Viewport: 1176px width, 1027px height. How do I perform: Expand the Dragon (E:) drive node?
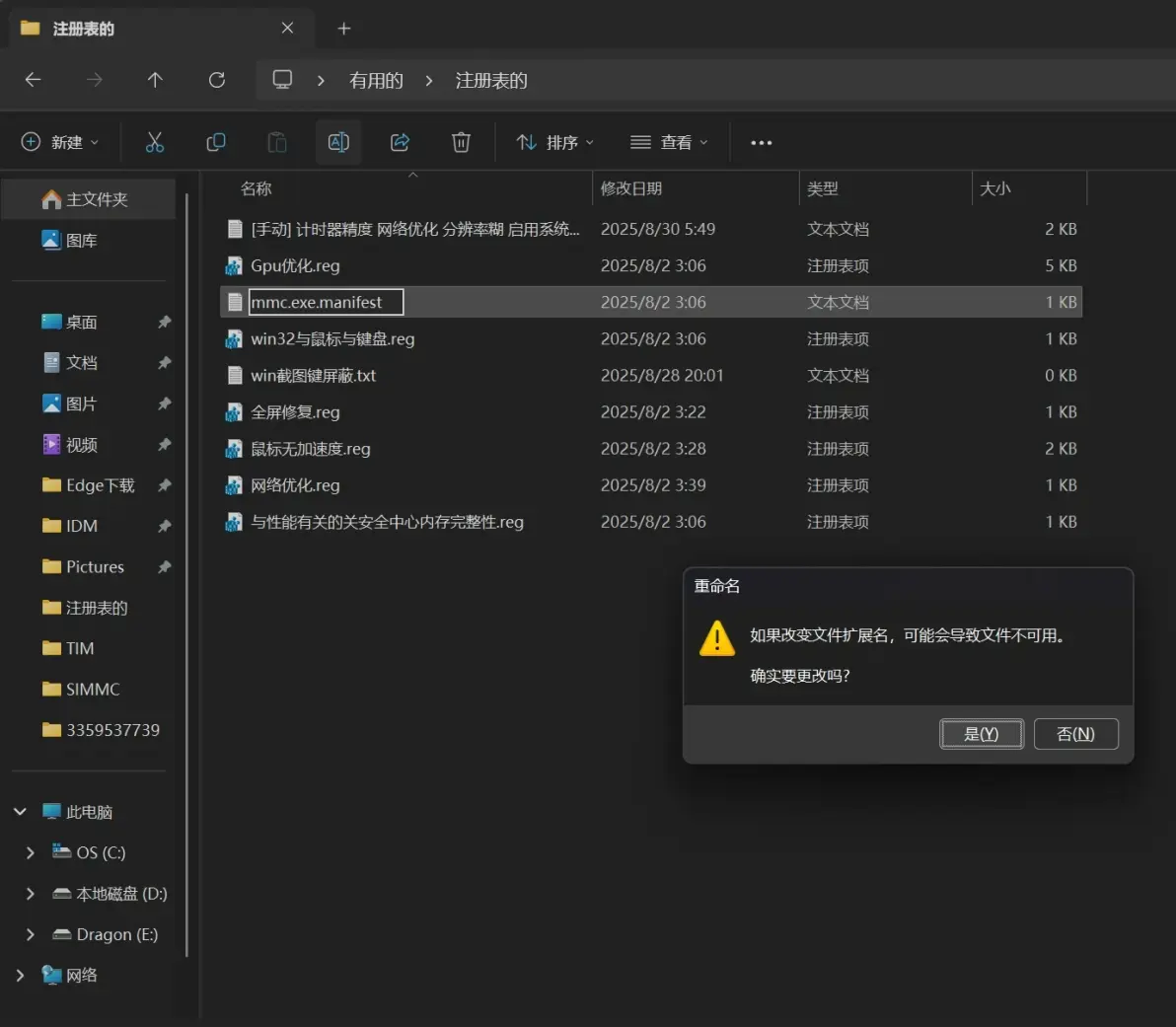coord(30,934)
